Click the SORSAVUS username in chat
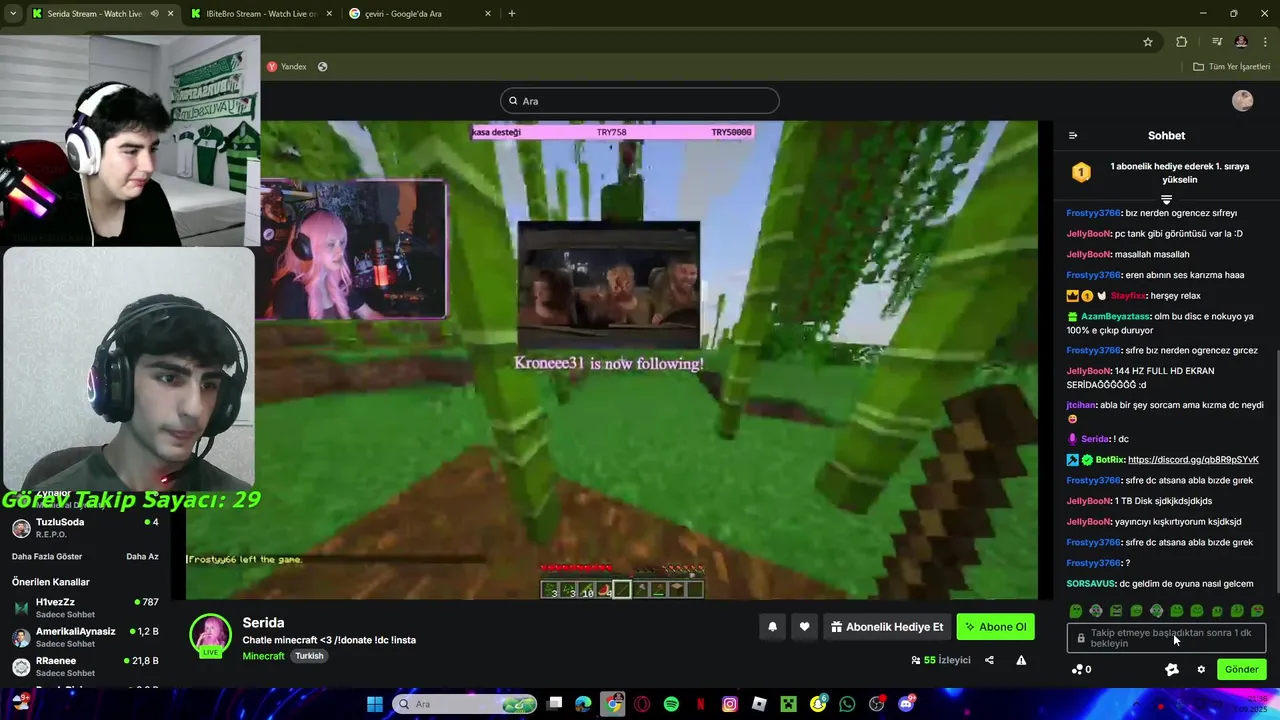 [1091, 583]
